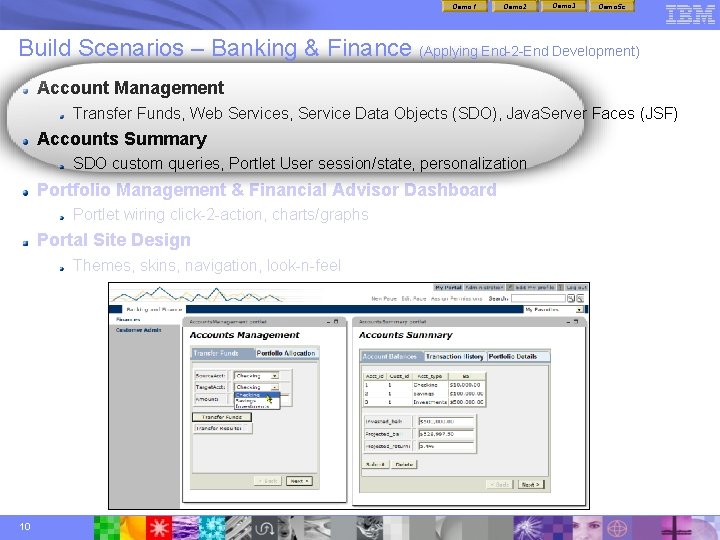
Task: Click the Search input field
Action: pos(538,298)
